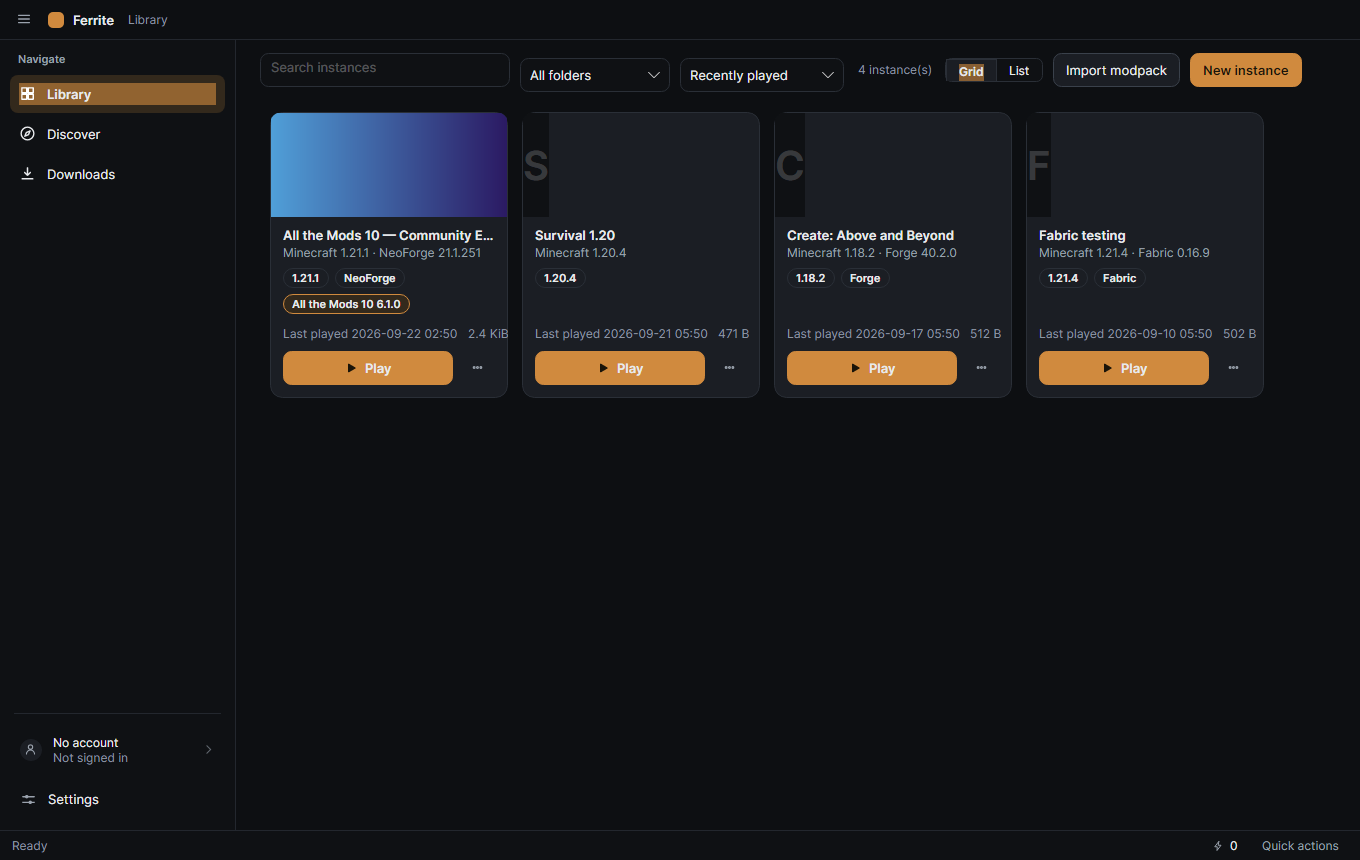Select the Fabric testing title
The image size is (1360, 860).
1082,236
